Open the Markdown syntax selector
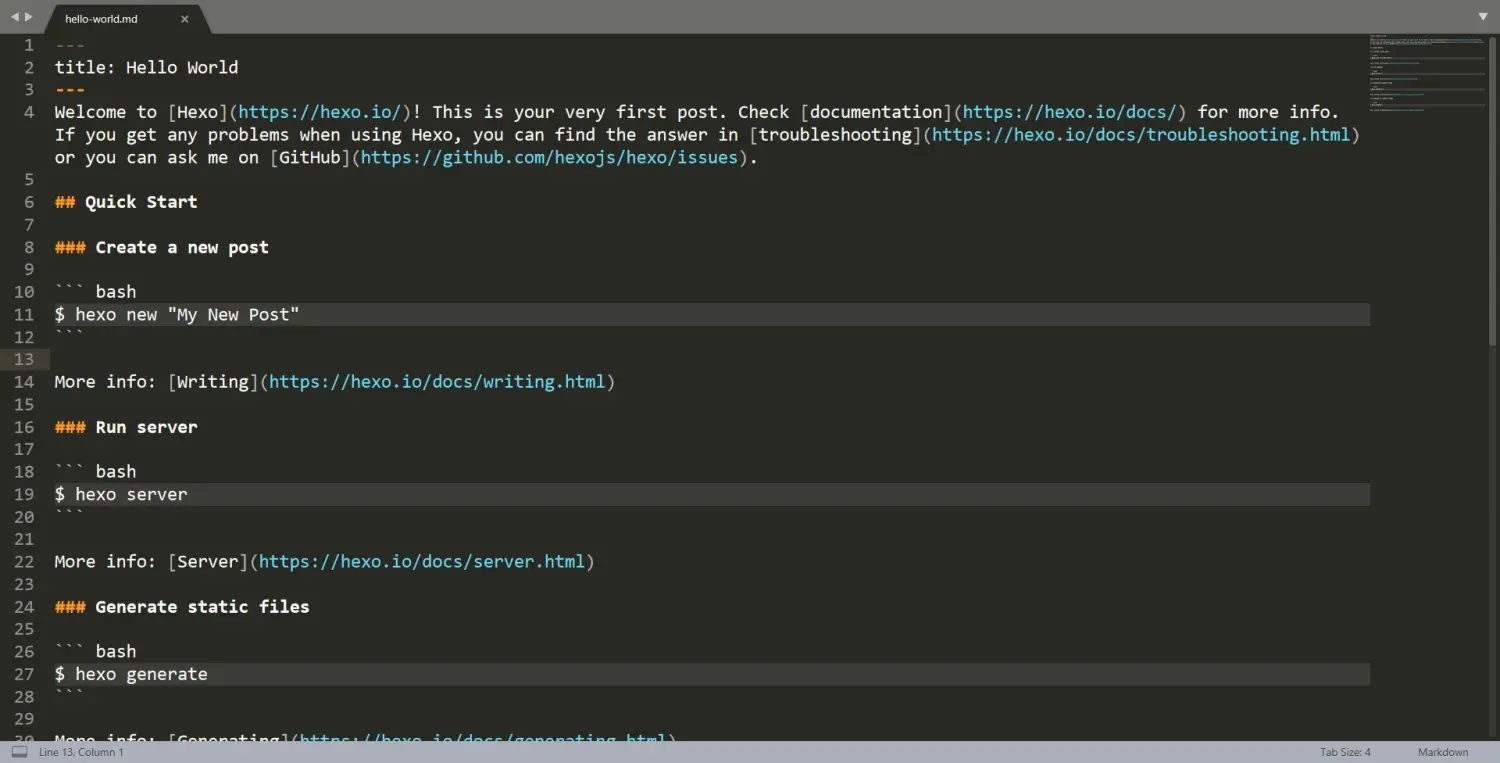The height and width of the screenshot is (763, 1500). pyautogui.click(x=1443, y=752)
